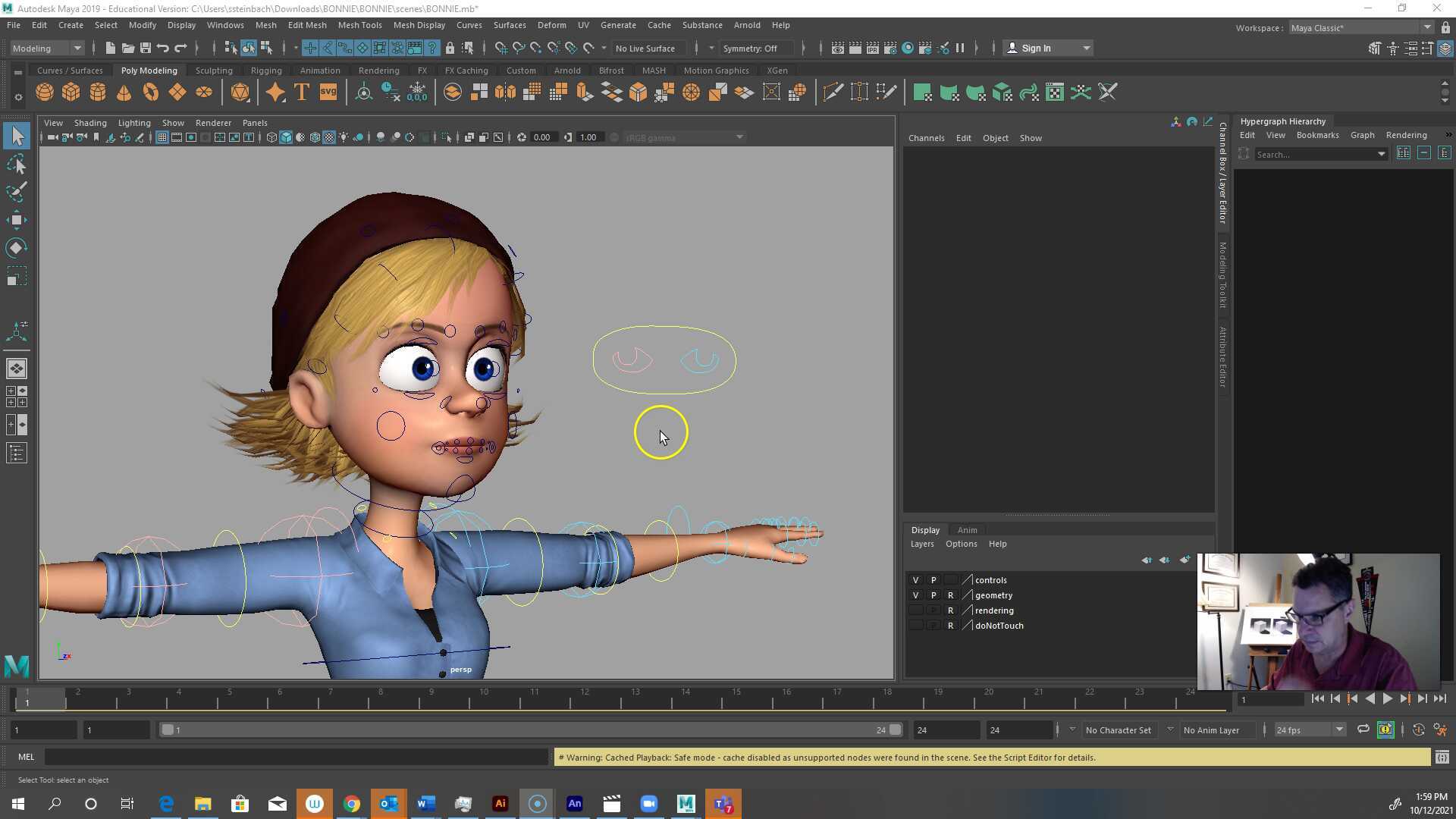
Task: Open the 24 fps playback speed dropdown
Action: 1339,729
